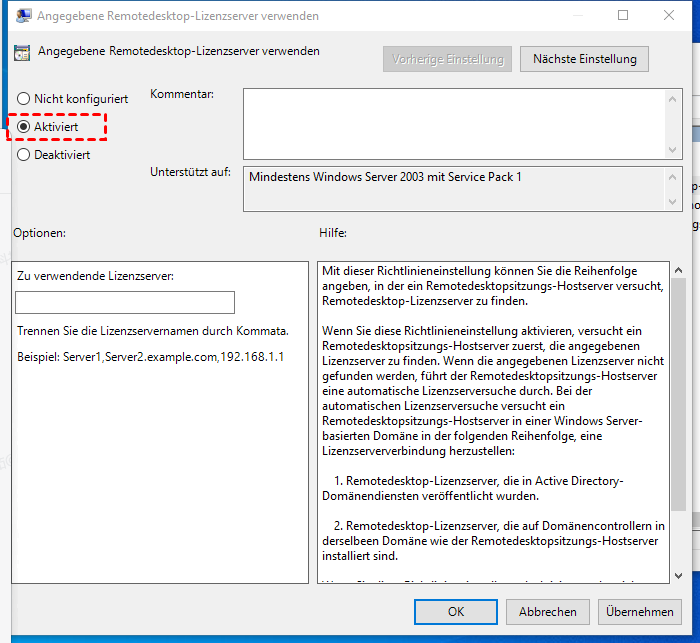Maximize the policy dialog window
This screenshot has height=643, width=700.
point(623,15)
